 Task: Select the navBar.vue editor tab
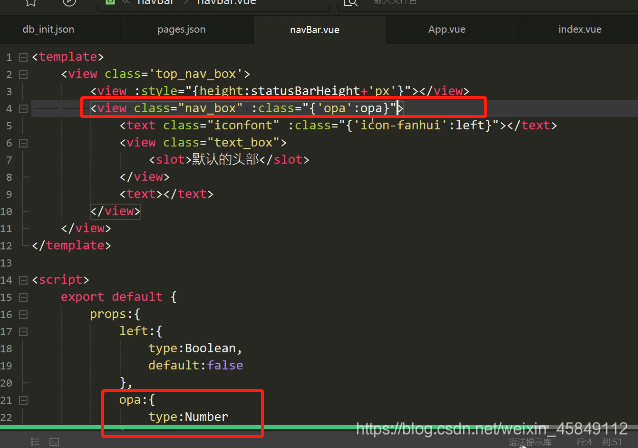tap(315, 30)
